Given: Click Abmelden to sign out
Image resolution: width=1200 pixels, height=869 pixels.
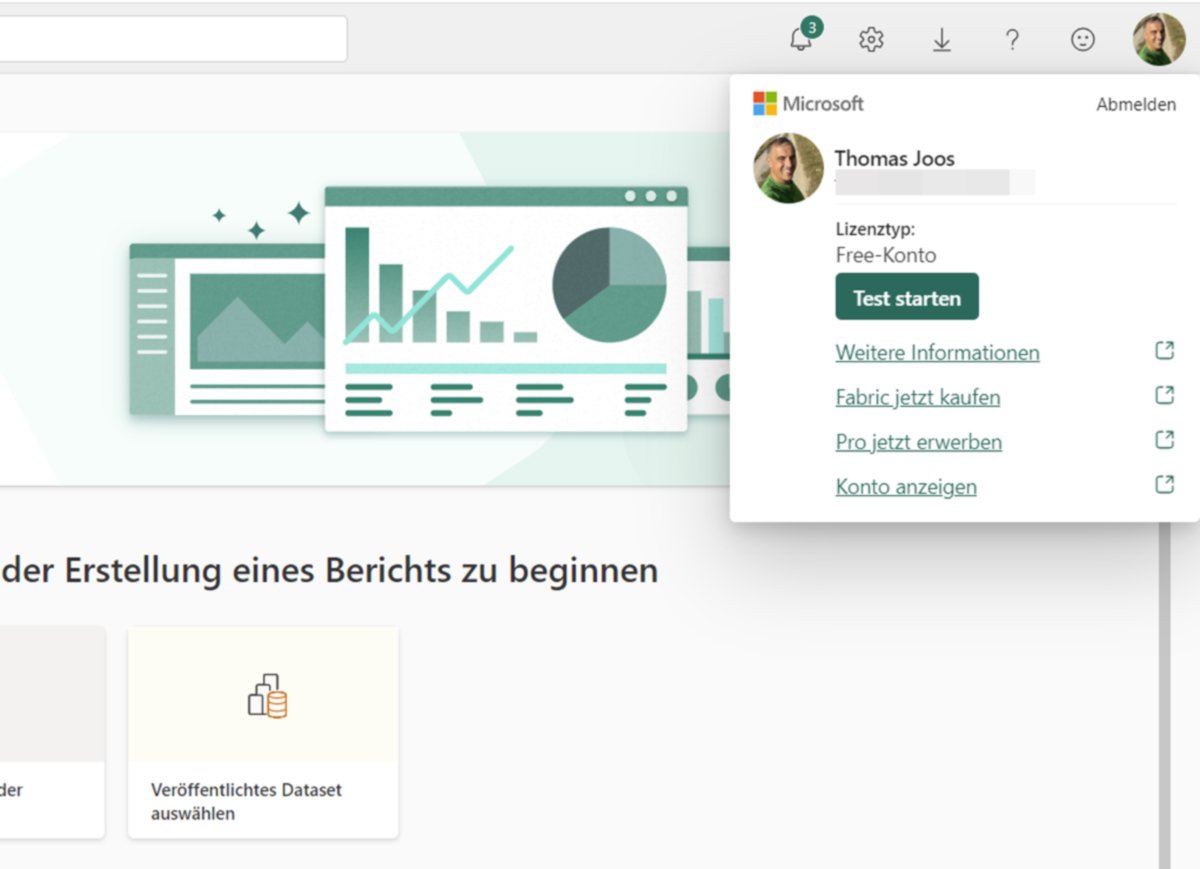Looking at the screenshot, I should click(1135, 105).
